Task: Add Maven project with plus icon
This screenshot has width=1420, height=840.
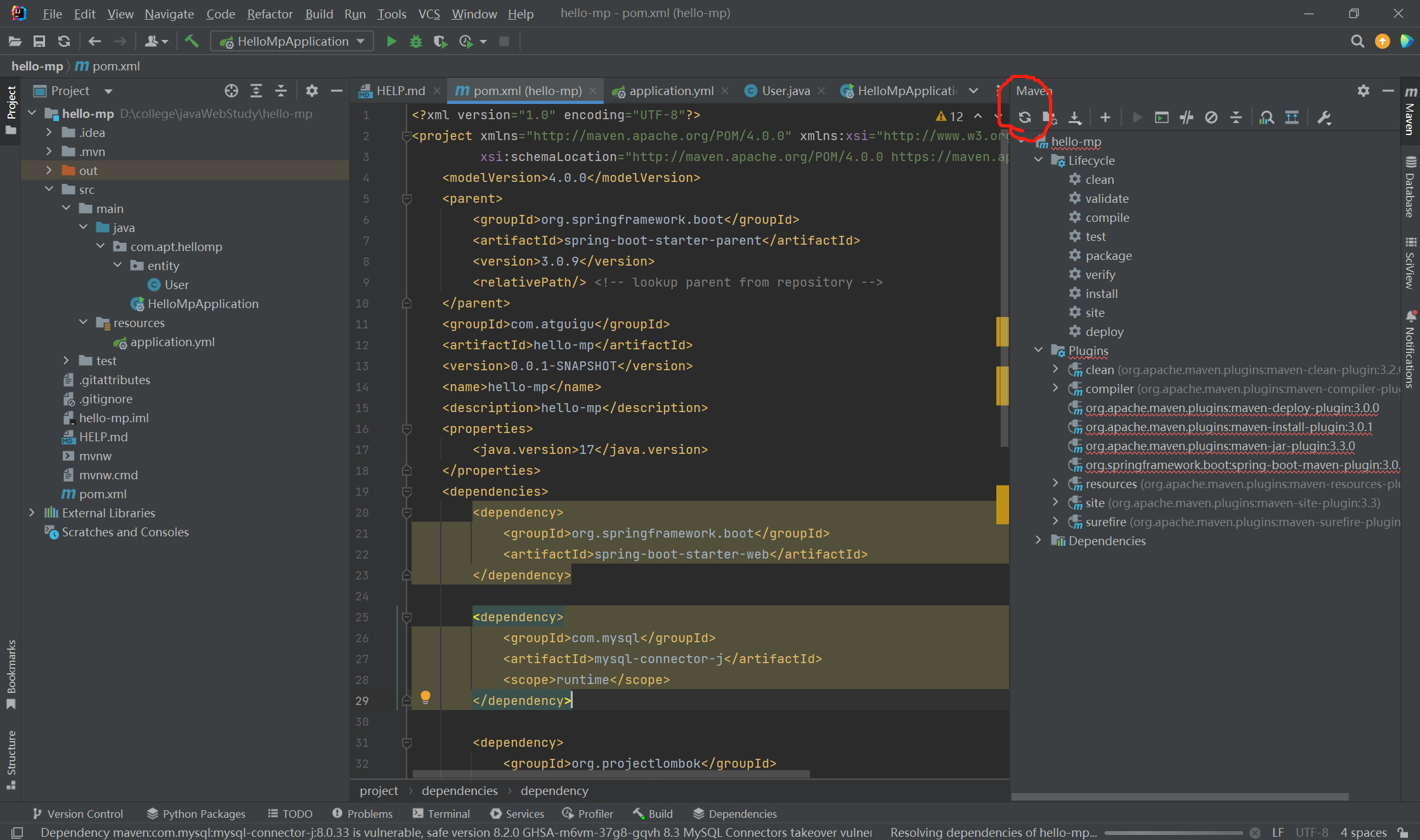Action: pos(1105,117)
